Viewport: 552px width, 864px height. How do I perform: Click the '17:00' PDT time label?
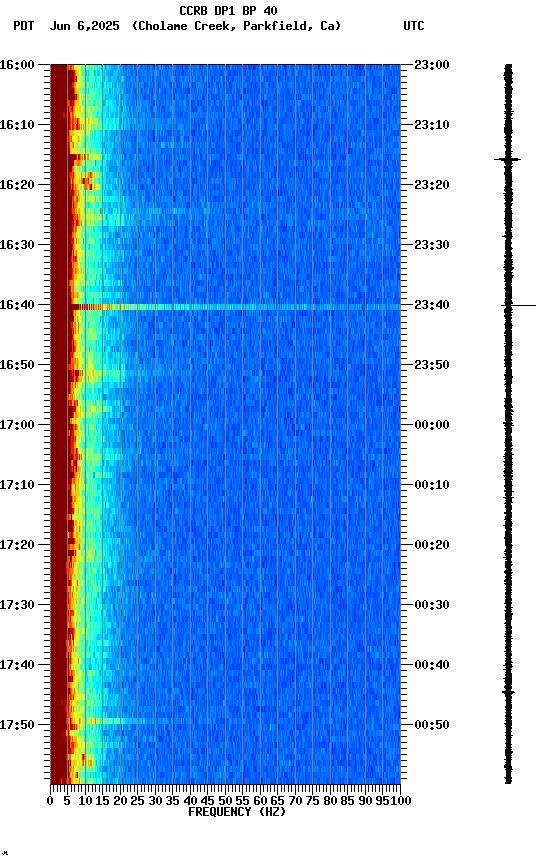point(17,425)
